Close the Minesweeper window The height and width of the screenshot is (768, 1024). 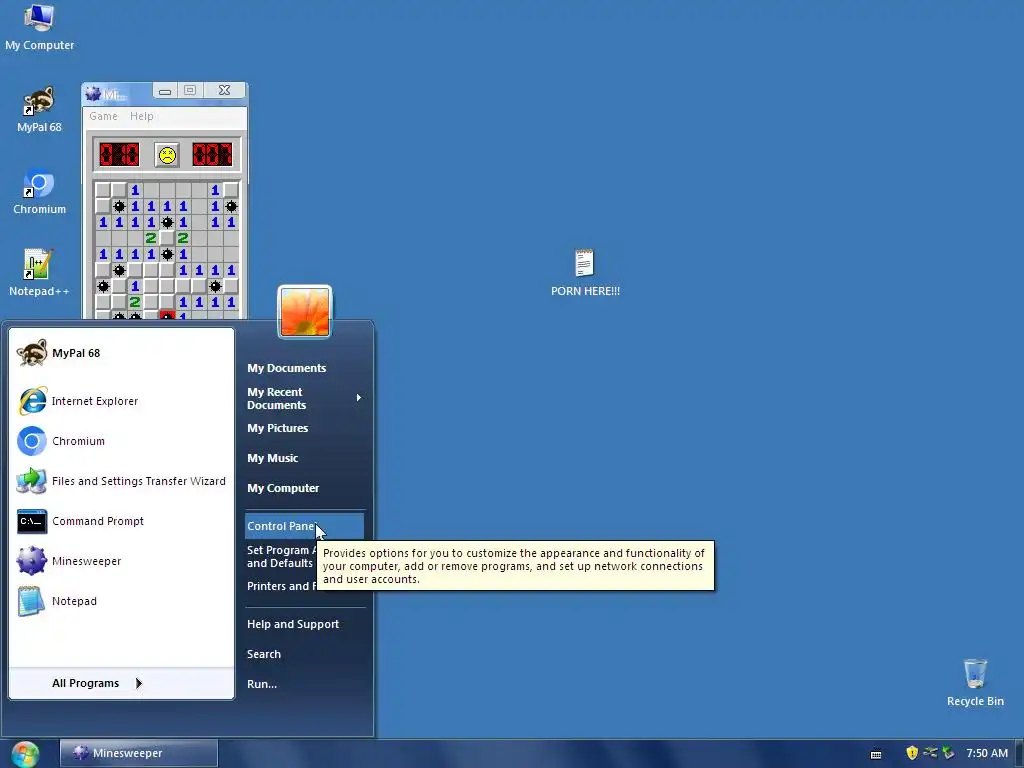coord(224,91)
